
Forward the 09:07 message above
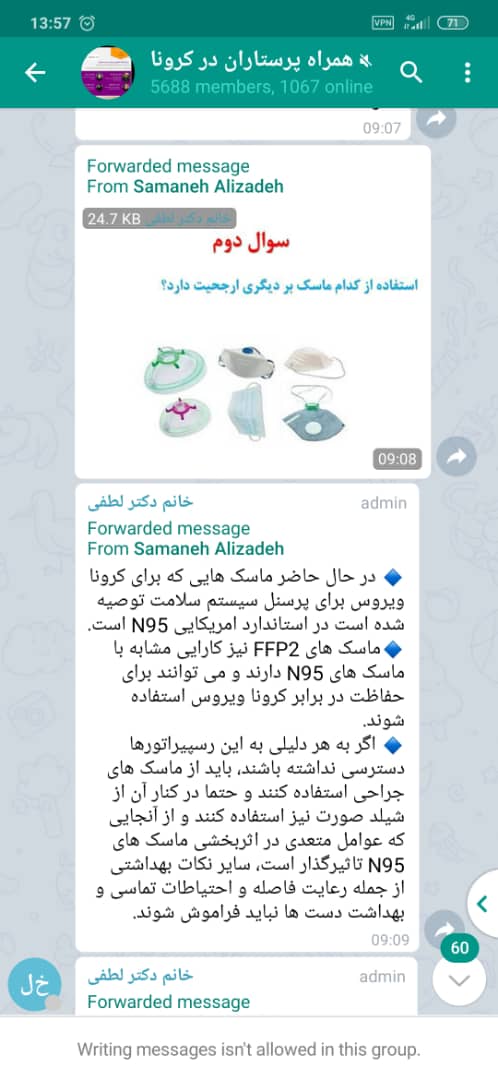tap(439, 121)
